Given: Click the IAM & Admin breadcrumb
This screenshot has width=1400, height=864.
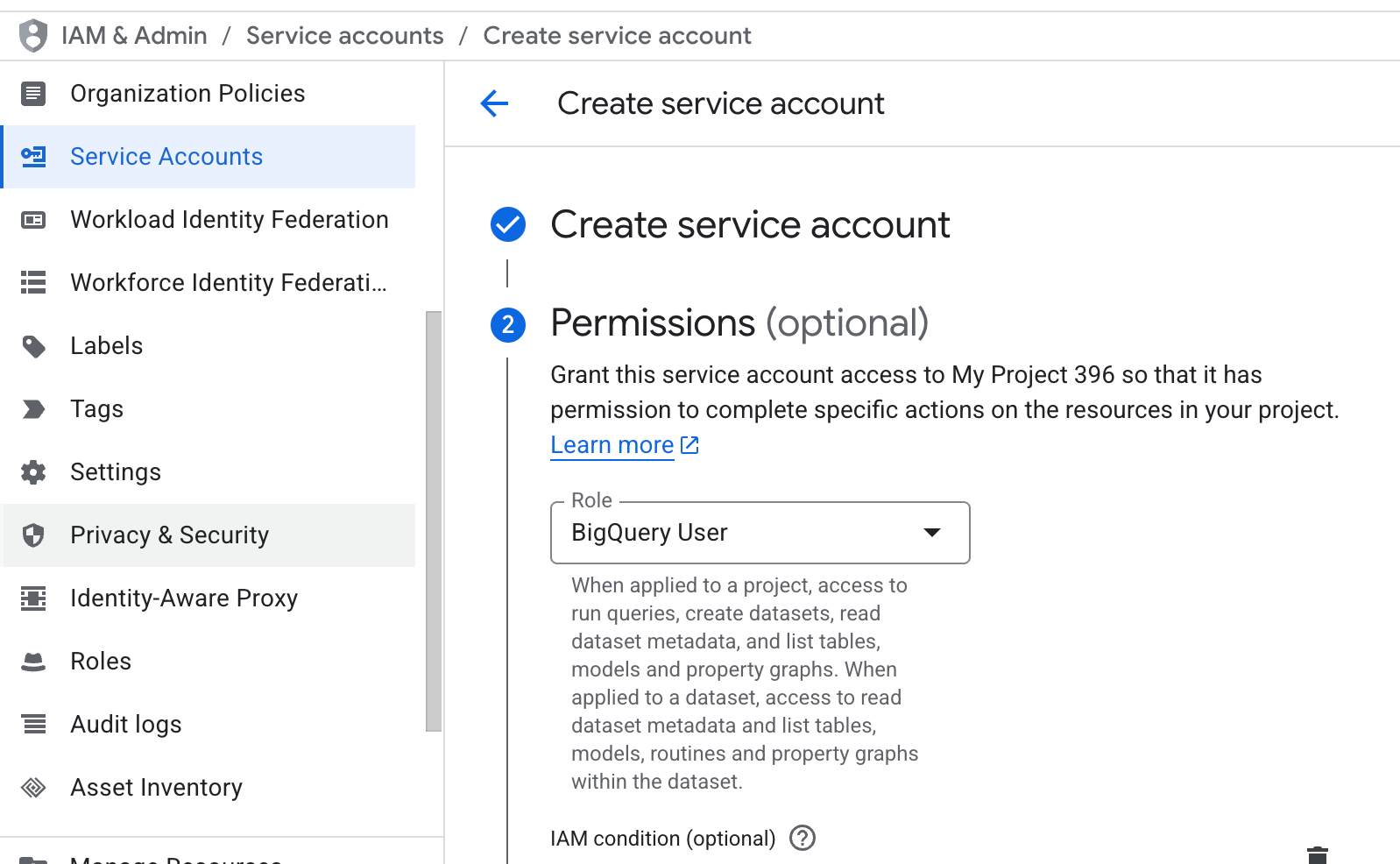Looking at the screenshot, I should 134,36.
